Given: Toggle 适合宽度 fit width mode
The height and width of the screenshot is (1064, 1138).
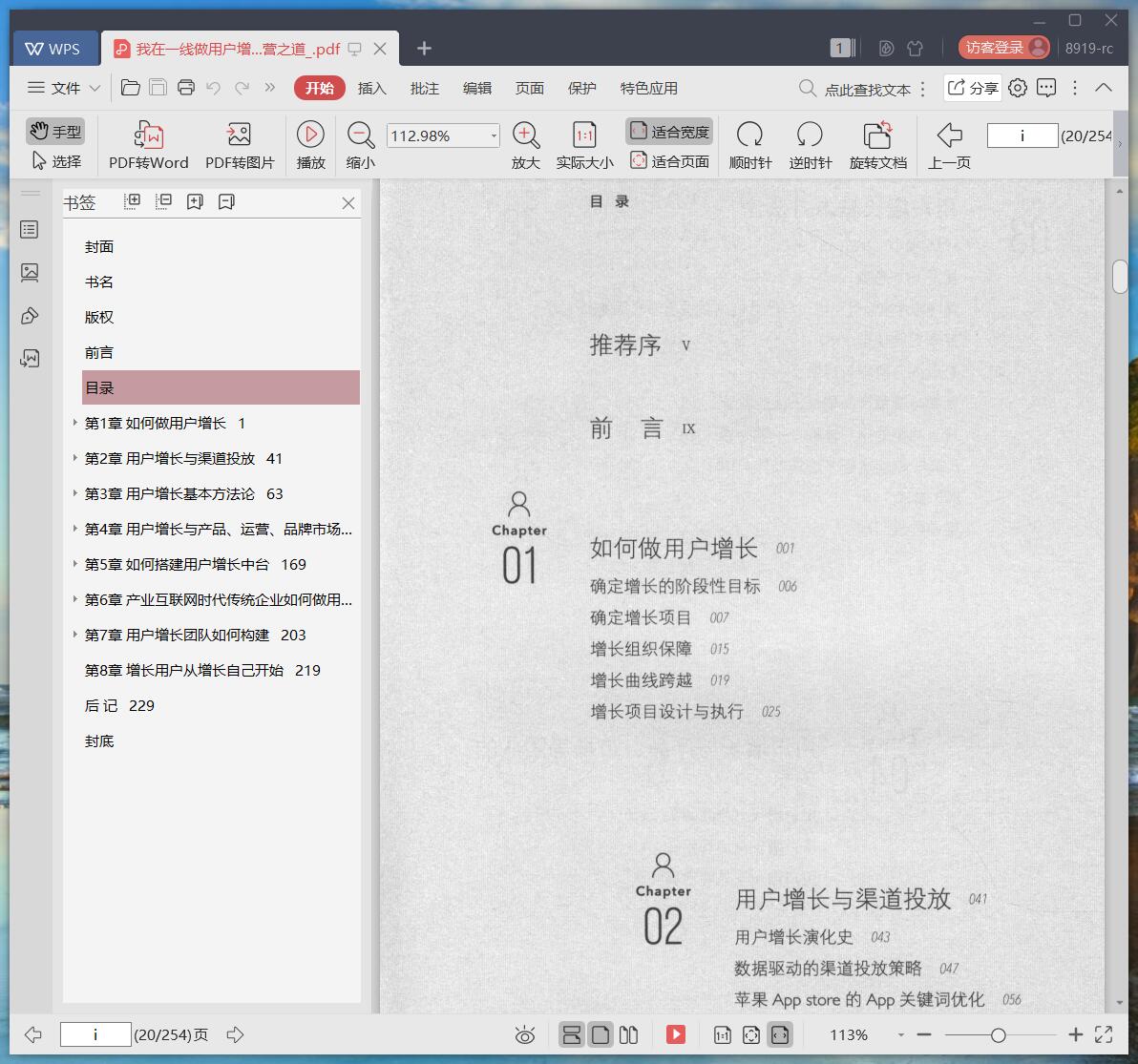Looking at the screenshot, I should (x=668, y=132).
